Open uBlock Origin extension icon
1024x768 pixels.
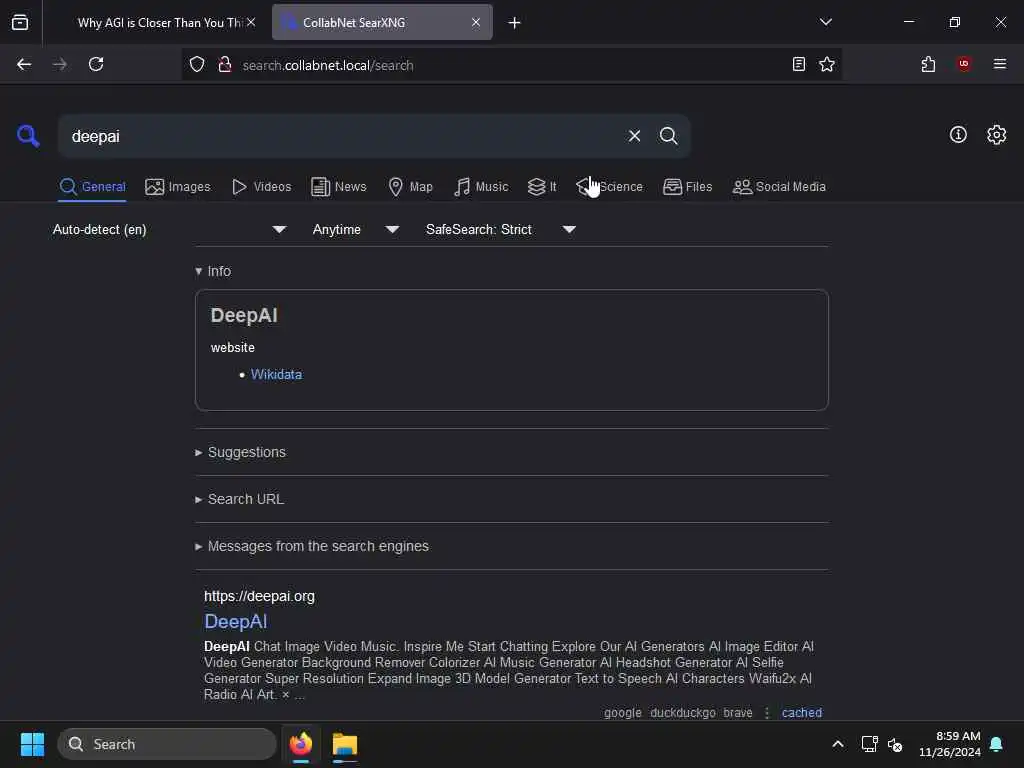point(963,64)
